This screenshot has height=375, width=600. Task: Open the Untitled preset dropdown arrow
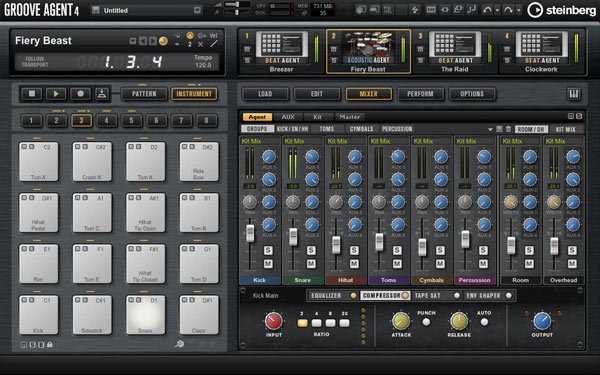197,10
